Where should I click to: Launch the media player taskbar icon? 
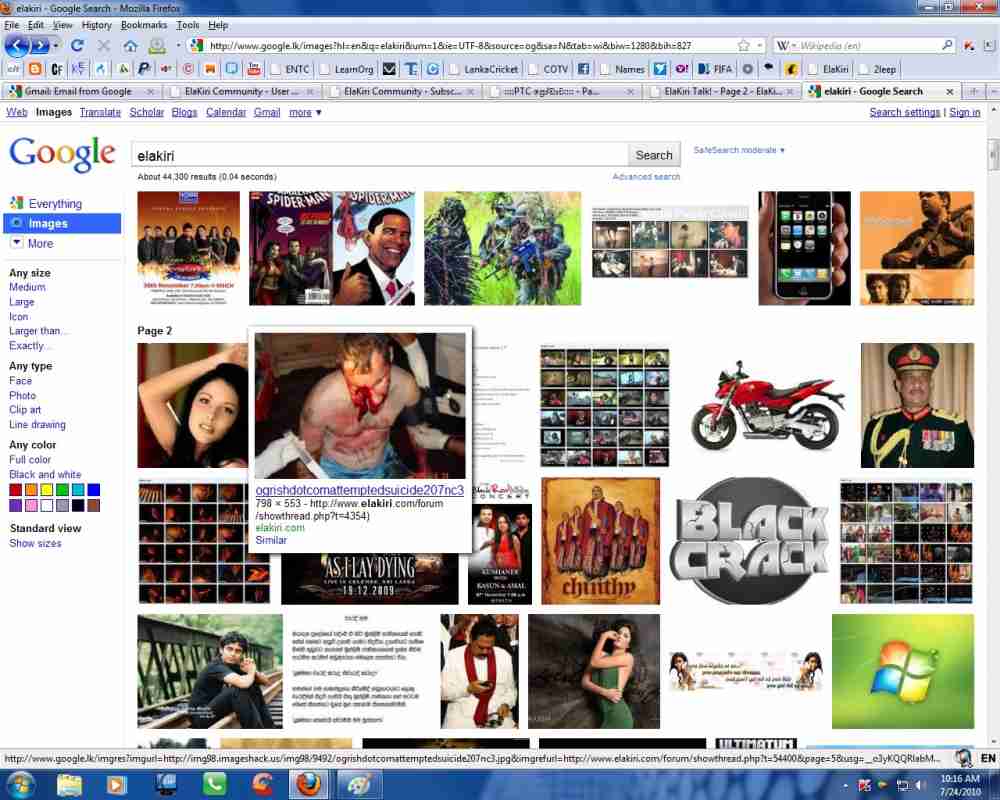pyautogui.click(x=117, y=785)
